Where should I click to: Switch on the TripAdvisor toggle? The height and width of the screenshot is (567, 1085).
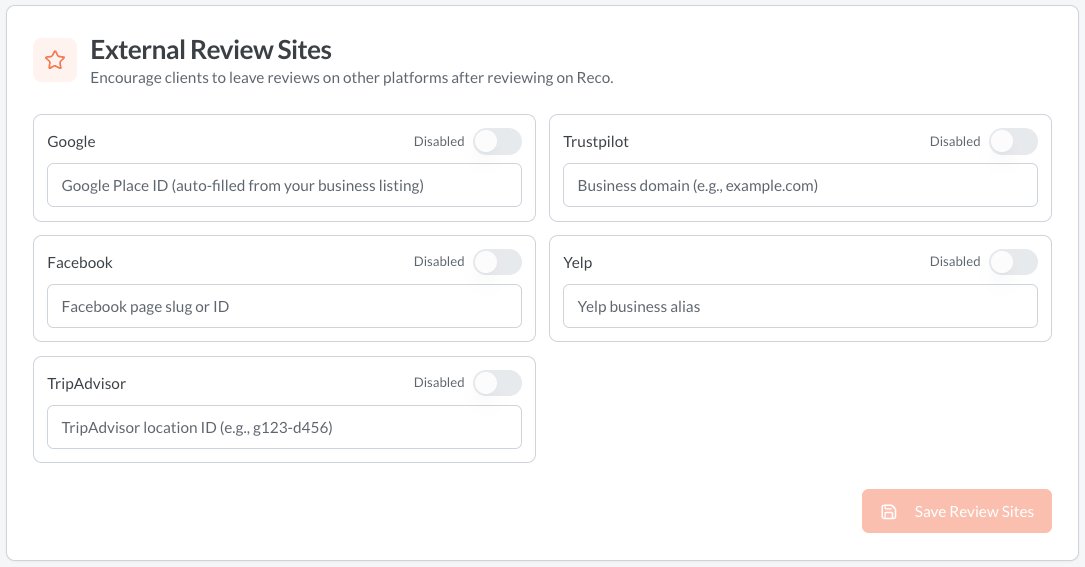pyautogui.click(x=497, y=383)
